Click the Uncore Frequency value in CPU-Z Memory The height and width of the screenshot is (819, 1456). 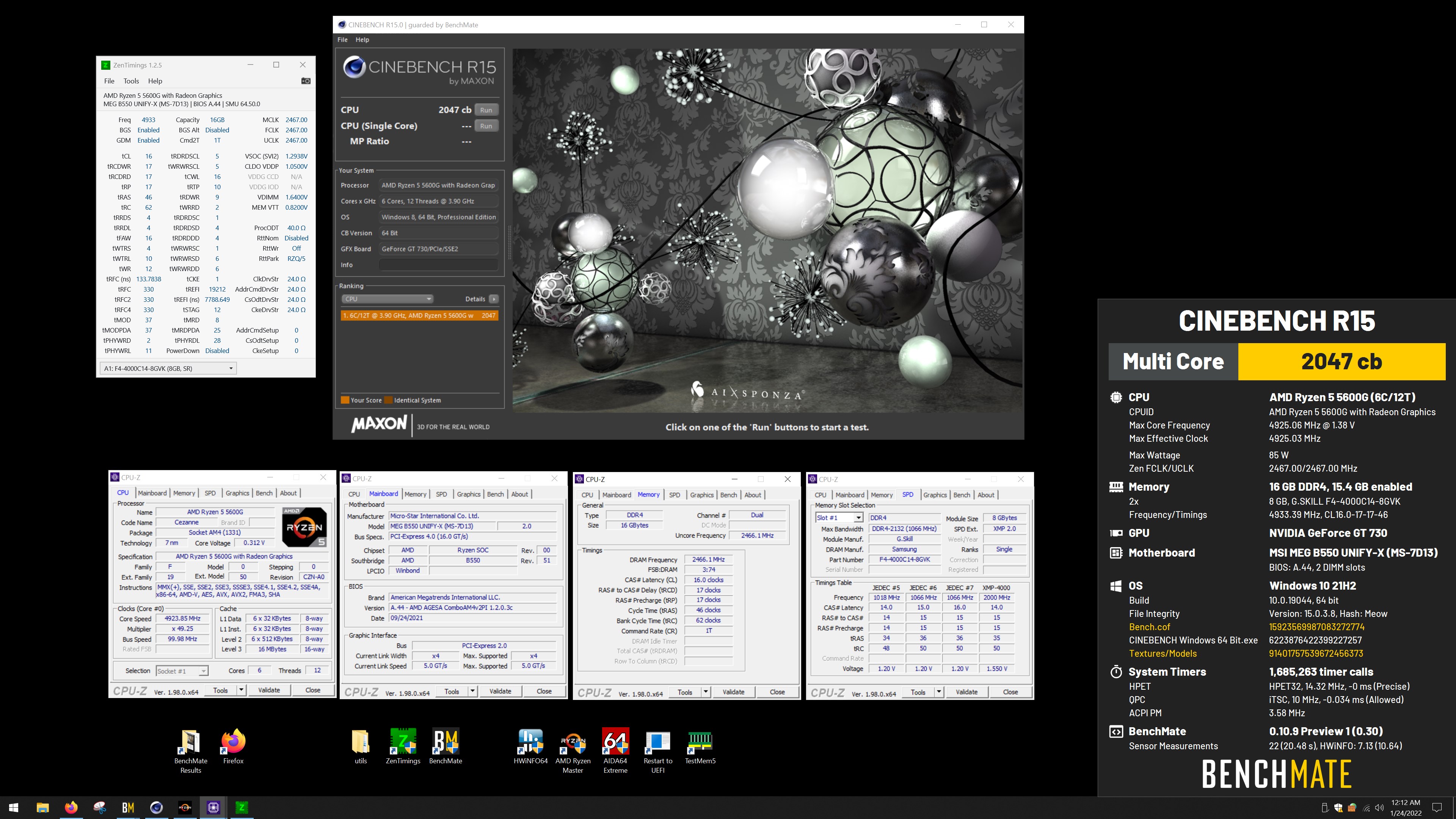point(757,535)
